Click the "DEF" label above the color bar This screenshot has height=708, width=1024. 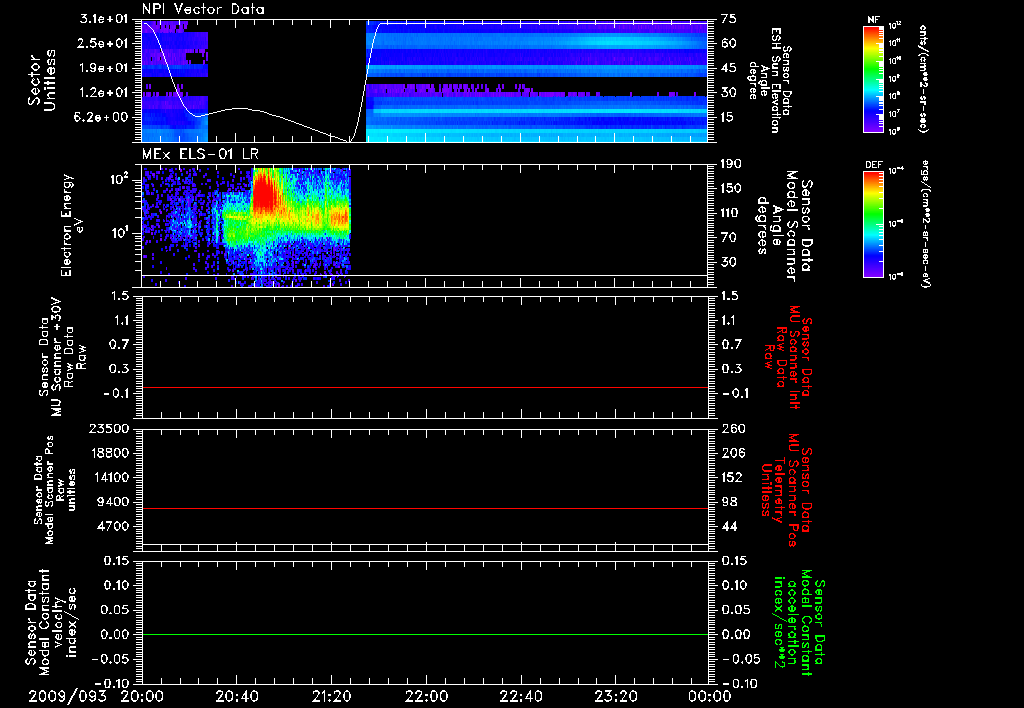873,165
